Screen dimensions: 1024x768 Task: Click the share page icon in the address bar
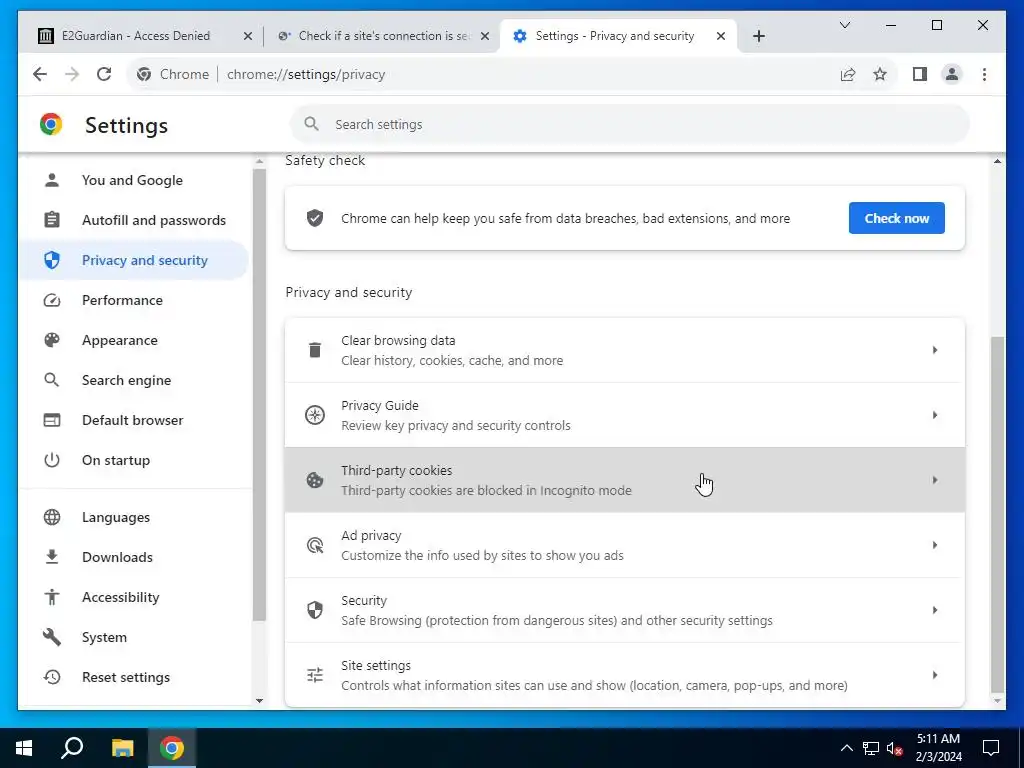[x=848, y=74]
